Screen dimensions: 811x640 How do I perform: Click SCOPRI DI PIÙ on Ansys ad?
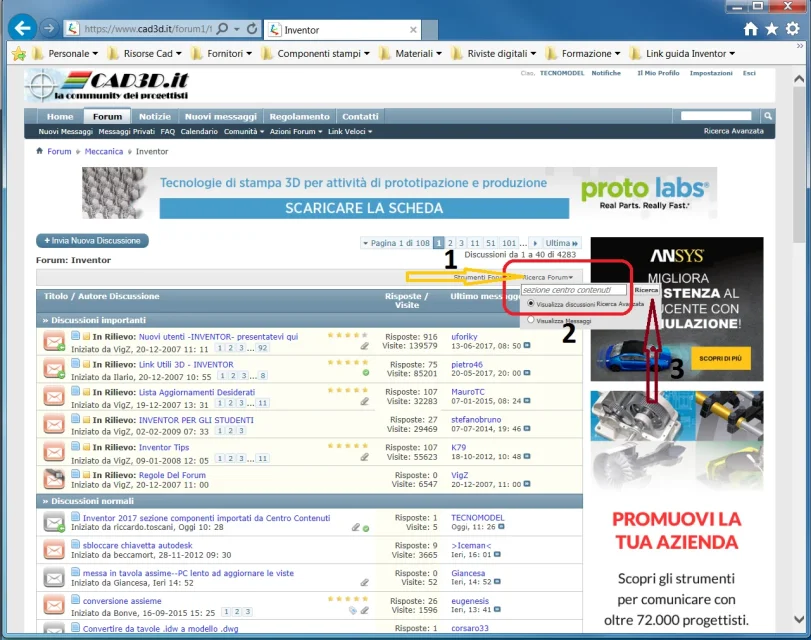tap(720, 358)
